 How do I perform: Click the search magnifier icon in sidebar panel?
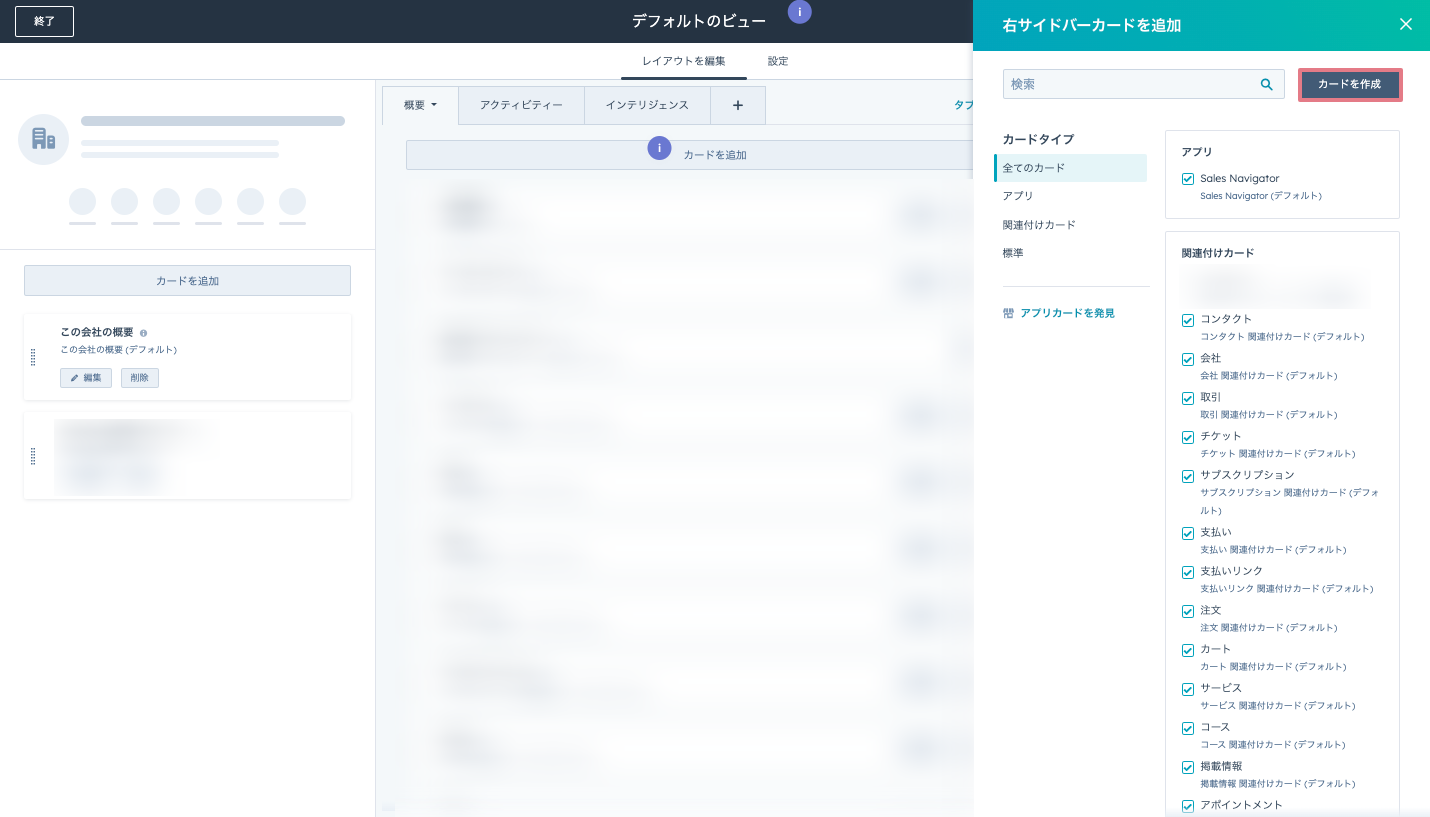[x=1266, y=84]
